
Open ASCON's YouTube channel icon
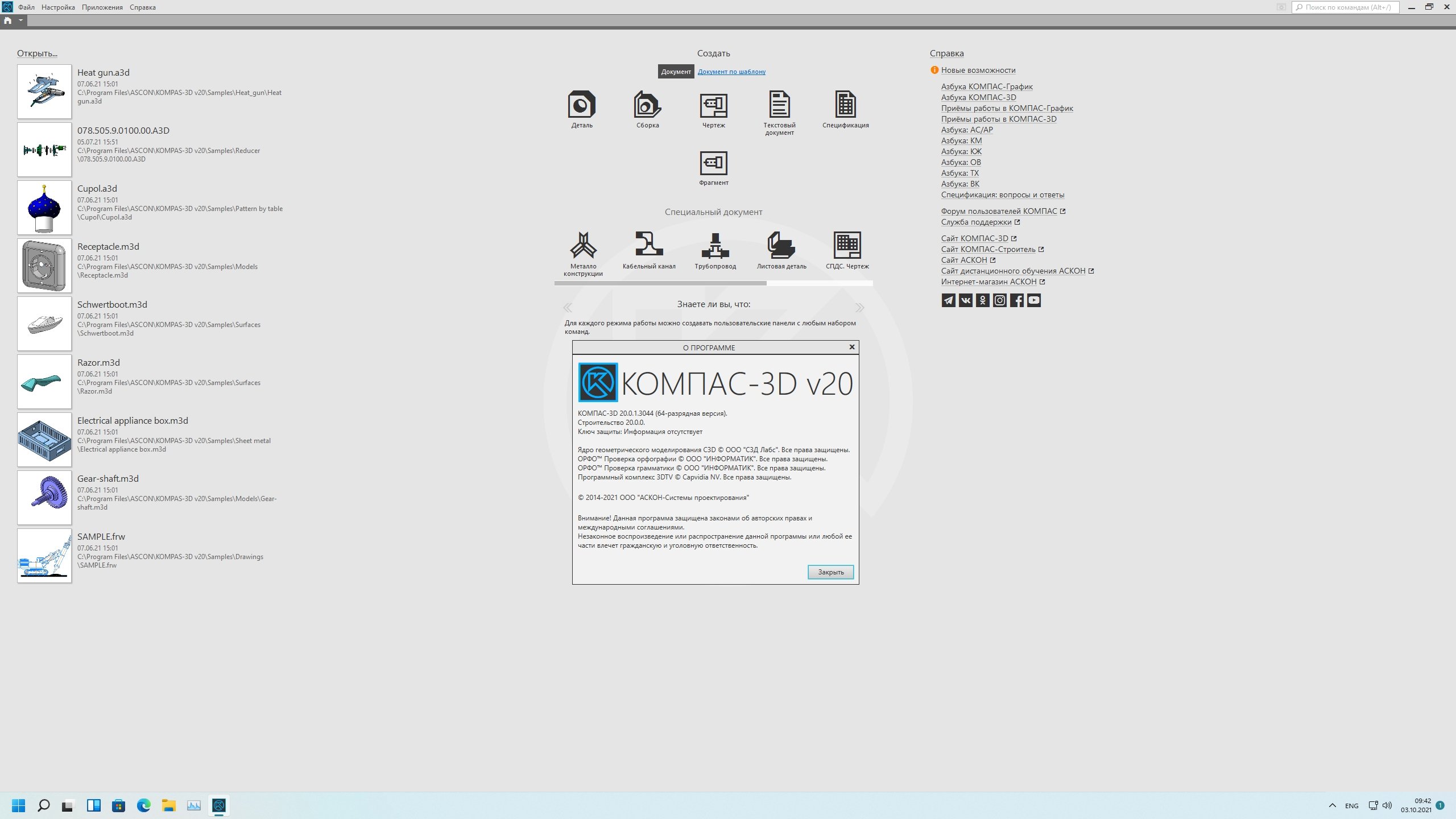point(1034,300)
